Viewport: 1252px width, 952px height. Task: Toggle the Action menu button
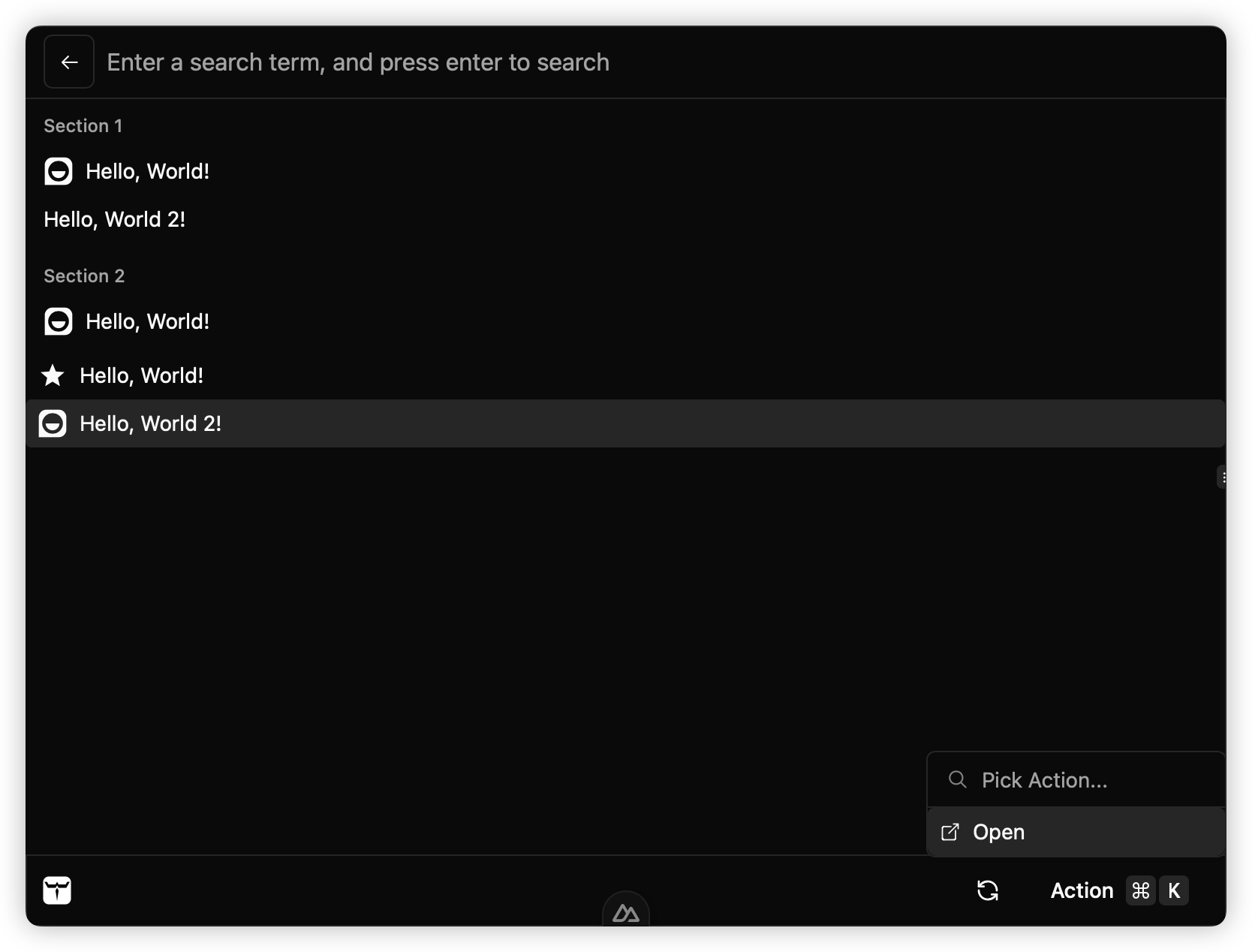point(1082,890)
